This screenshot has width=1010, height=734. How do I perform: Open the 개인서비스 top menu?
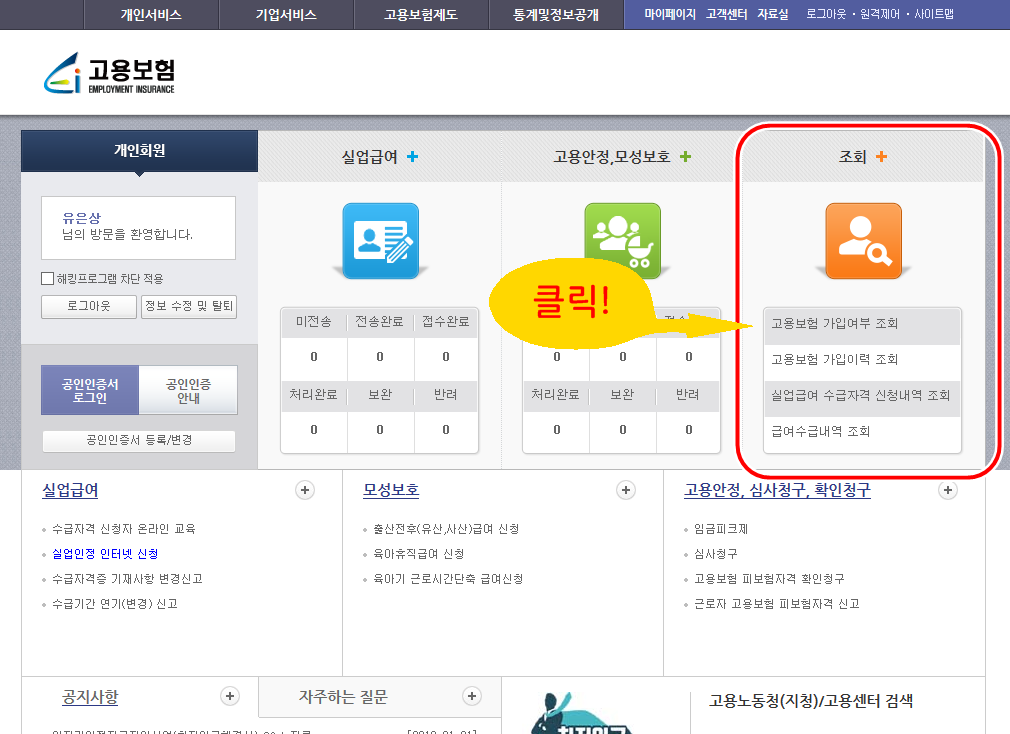click(x=151, y=15)
